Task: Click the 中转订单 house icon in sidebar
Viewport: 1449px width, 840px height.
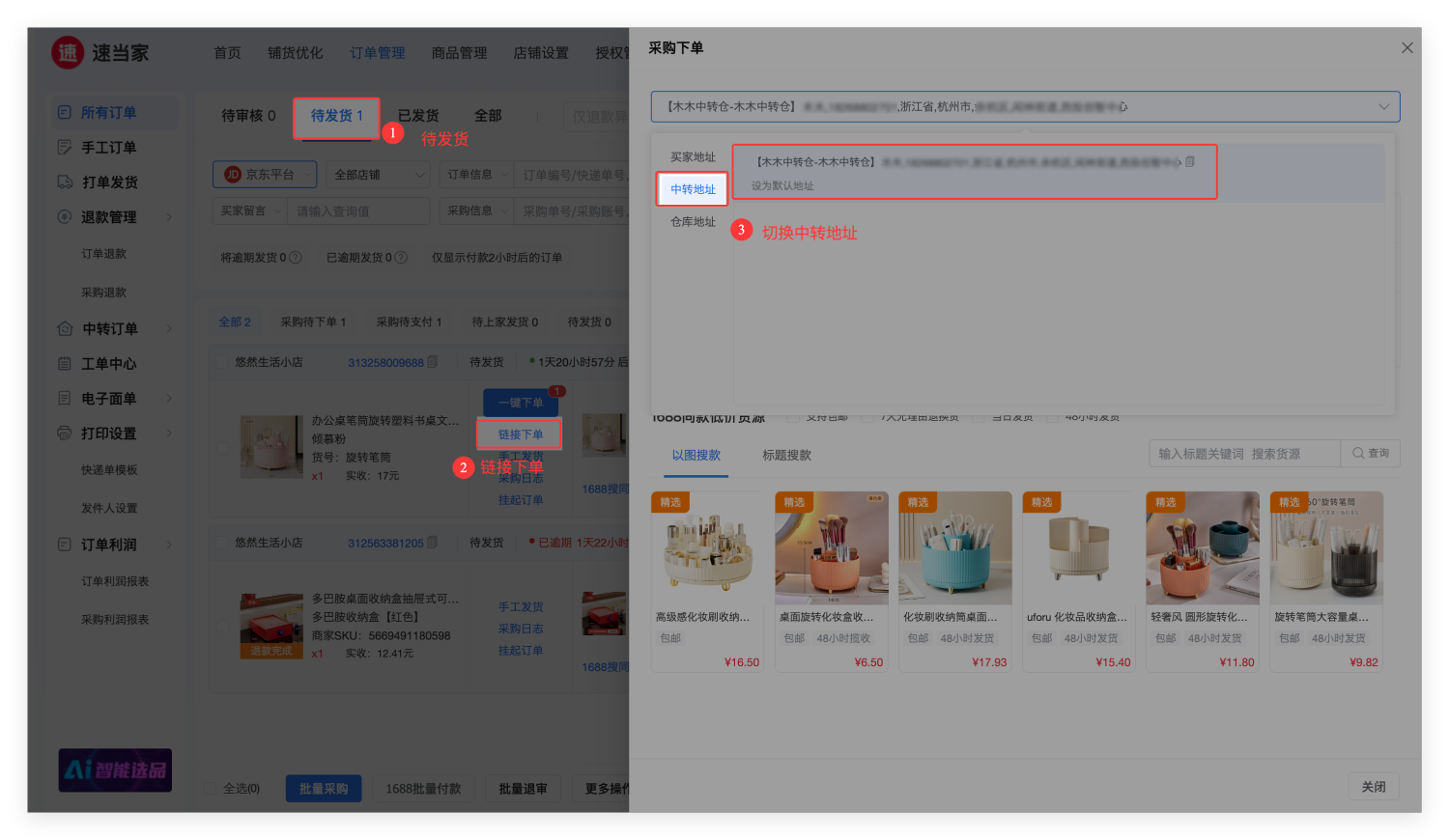Action: [x=65, y=329]
